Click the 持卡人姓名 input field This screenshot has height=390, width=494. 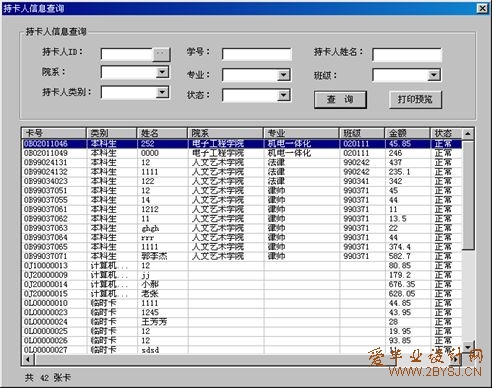coord(407,55)
